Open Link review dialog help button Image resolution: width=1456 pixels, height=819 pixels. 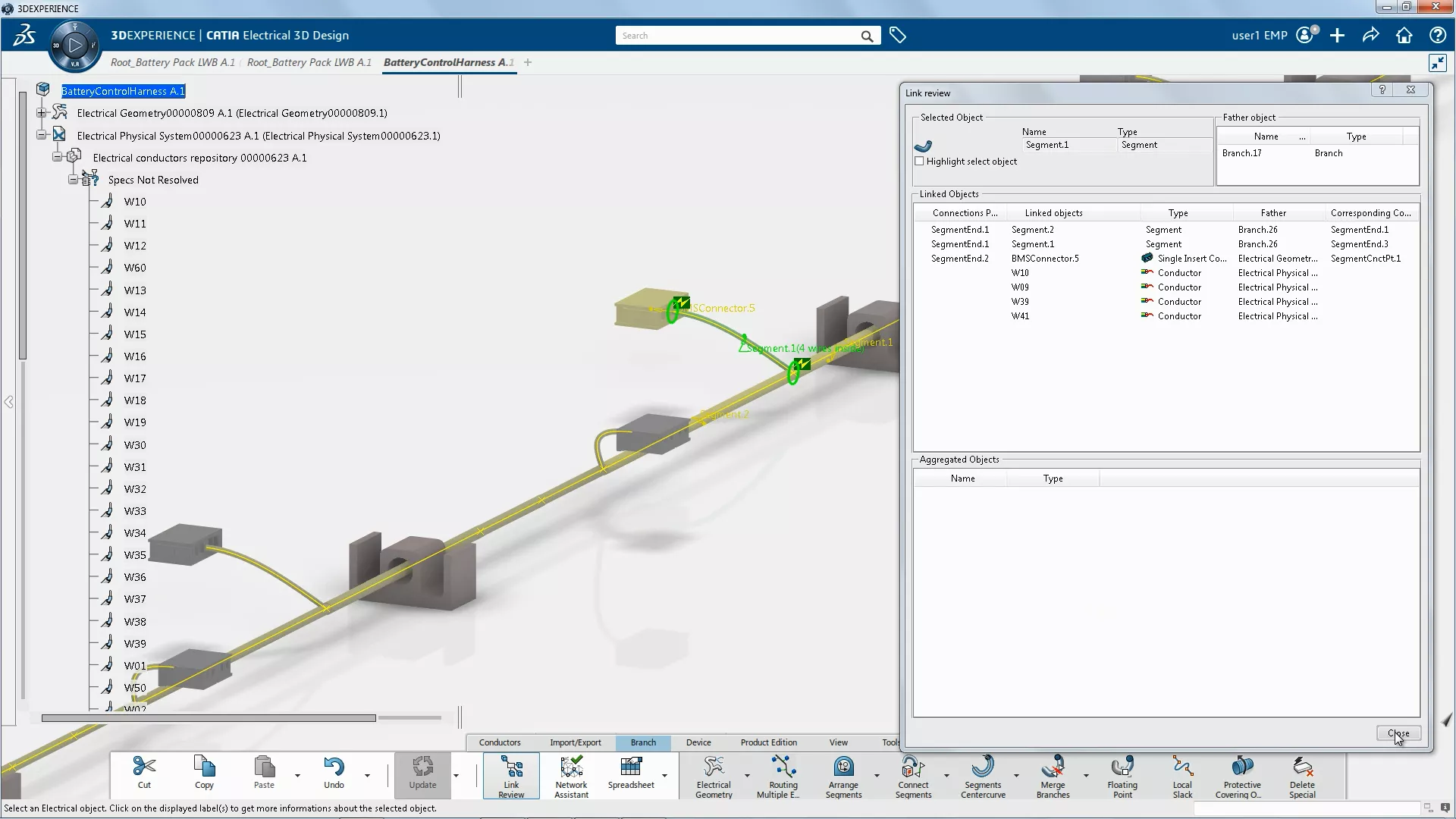point(1382,90)
